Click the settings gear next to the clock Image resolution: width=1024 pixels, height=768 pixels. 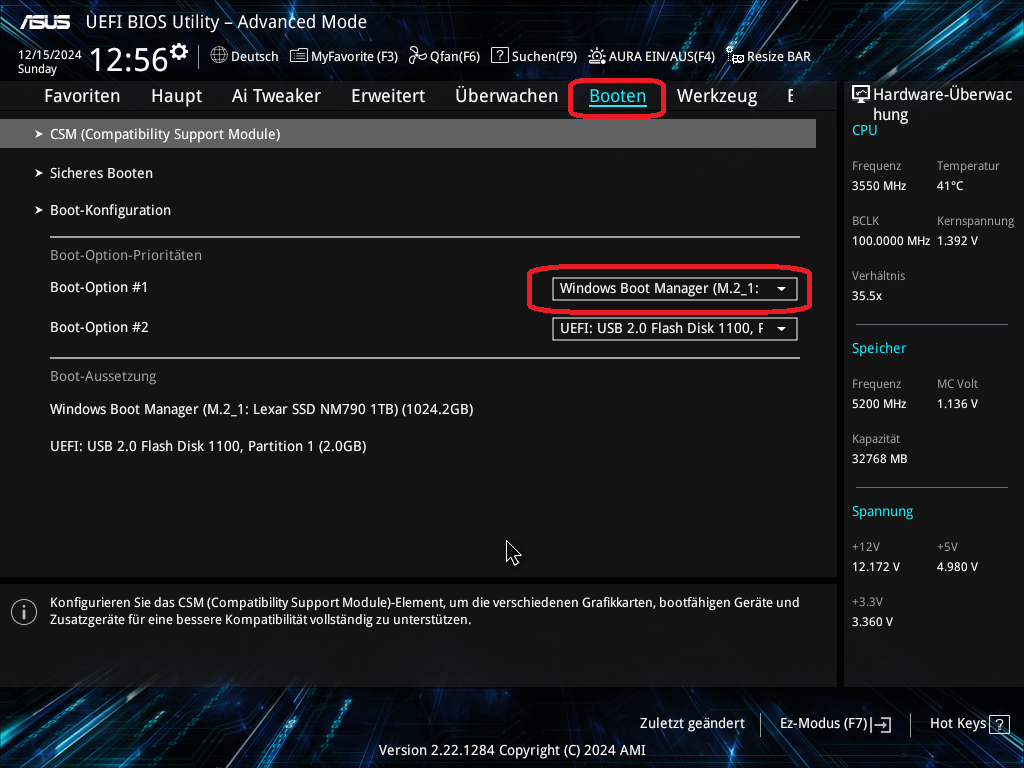pyautogui.click(x=178, y=52)
